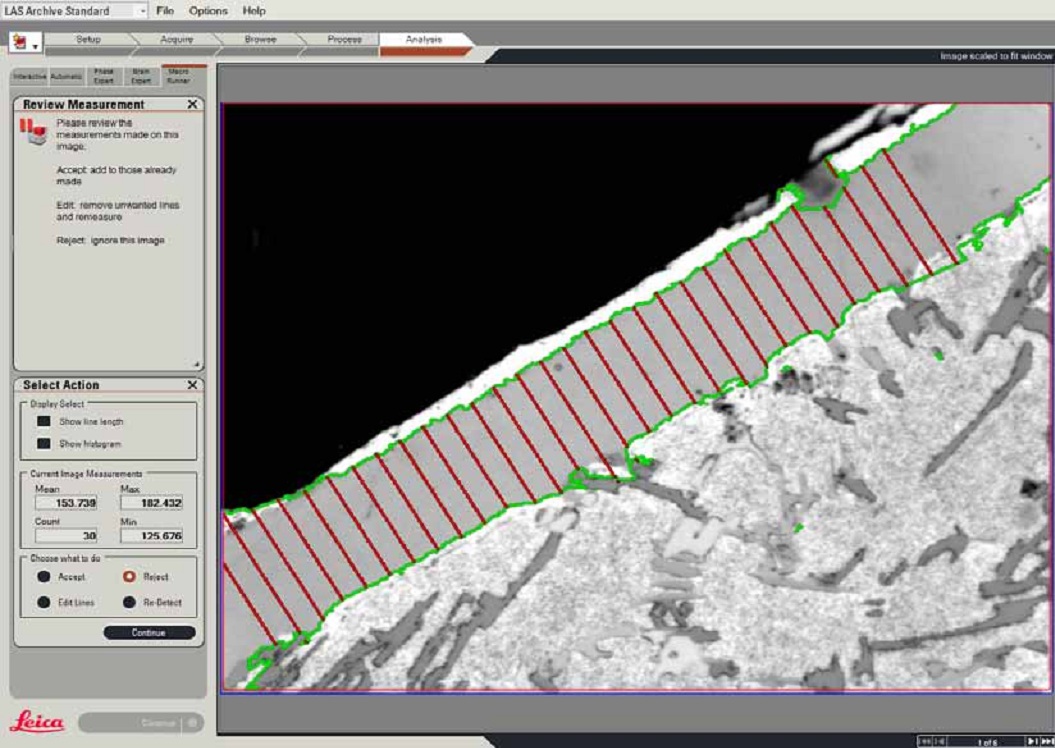Go to the next image
1055x748 pixels.
pyautogui.click(x=1032, y=741)
